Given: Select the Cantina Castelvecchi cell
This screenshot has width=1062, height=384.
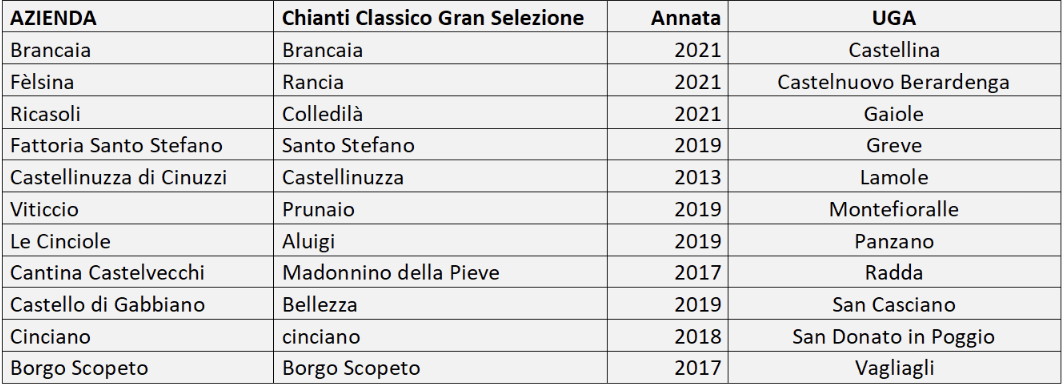Looking at the screenshot, I should coord(138,273).
